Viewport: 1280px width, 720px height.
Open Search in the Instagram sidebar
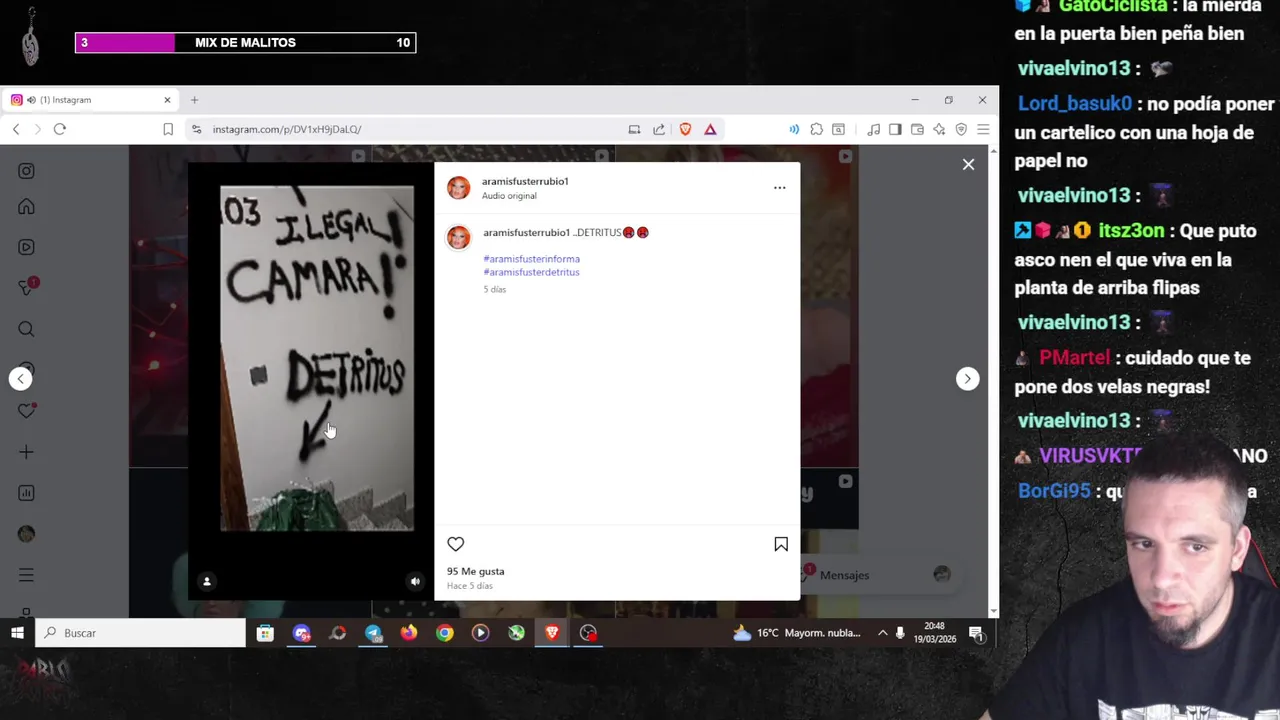pyautogui.click(x=26, y=329)
